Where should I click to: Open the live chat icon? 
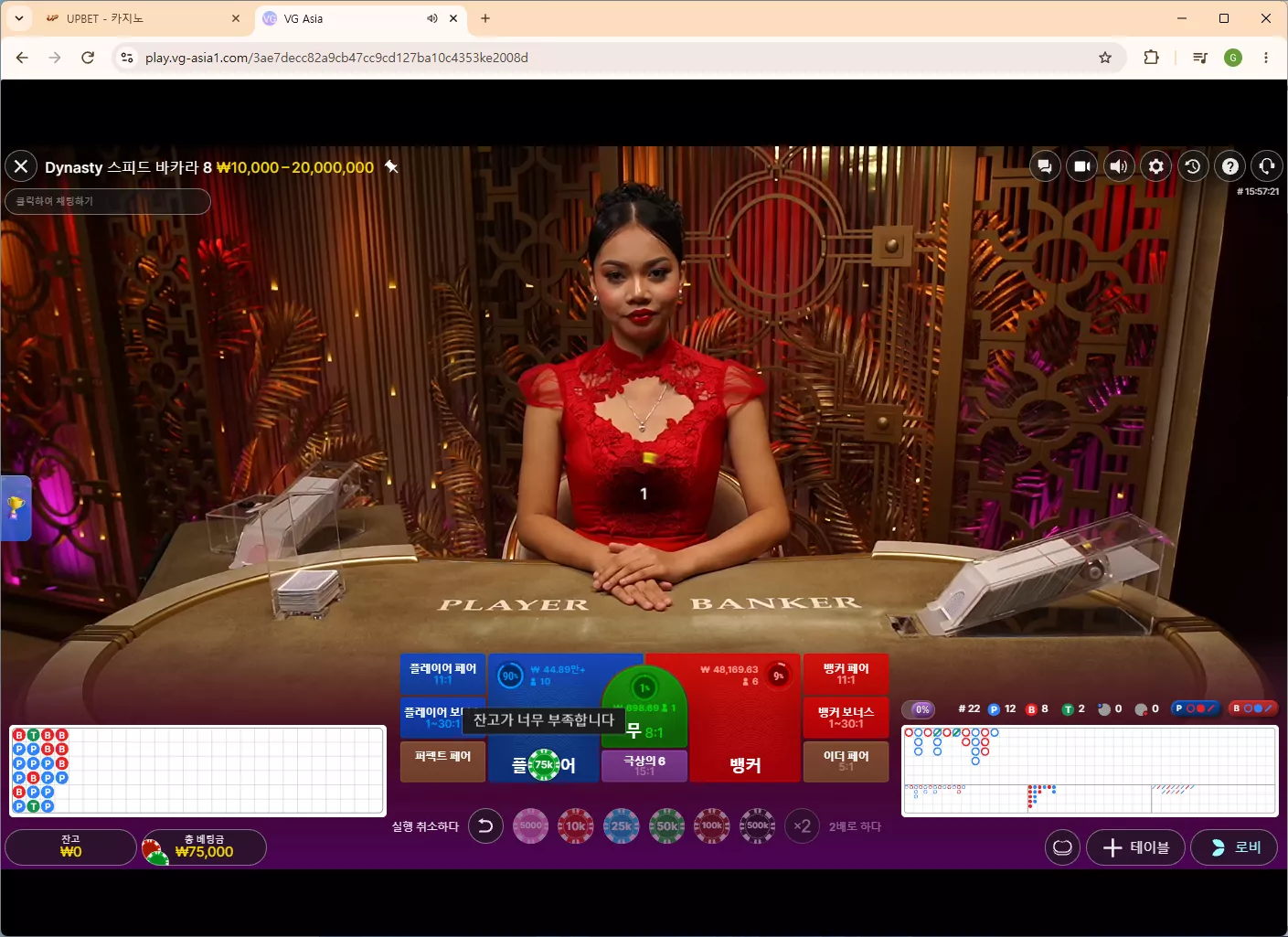1045,166
